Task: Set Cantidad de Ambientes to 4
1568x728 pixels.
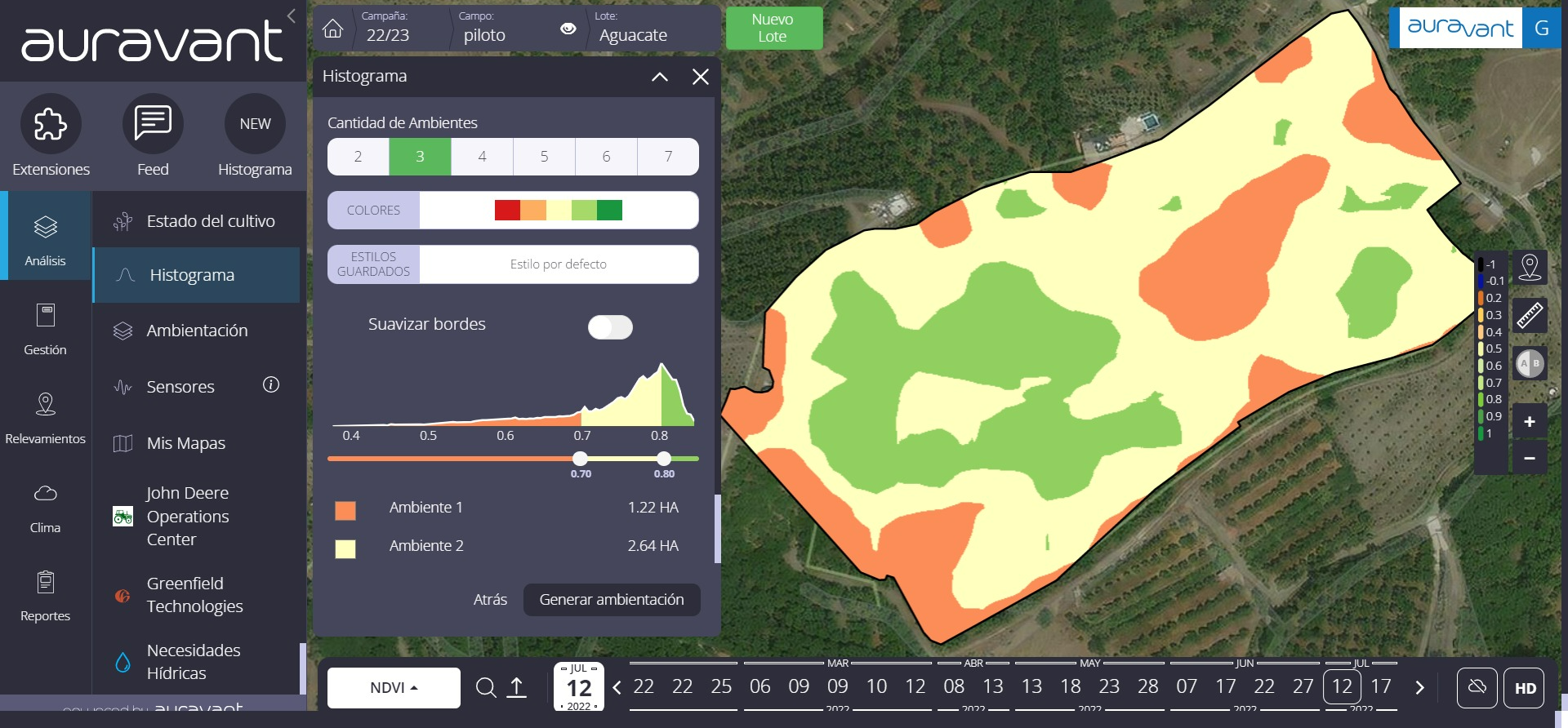Action: coord(482,157)
